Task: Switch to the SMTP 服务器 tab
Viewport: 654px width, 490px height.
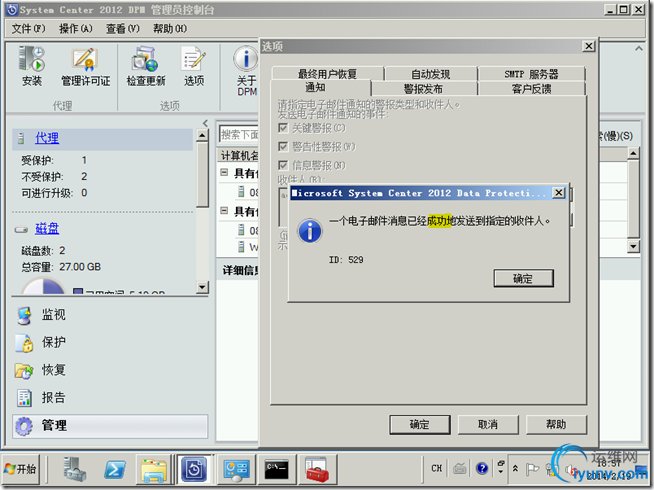Action: (531, 74)
